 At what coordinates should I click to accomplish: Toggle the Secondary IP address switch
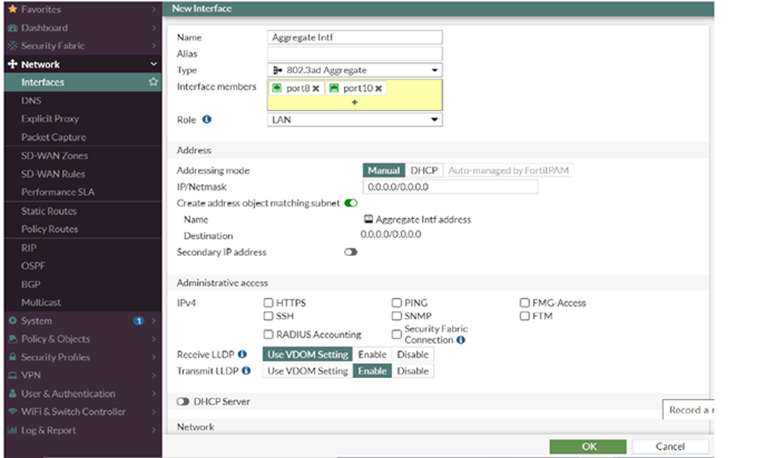pos(351,253)
